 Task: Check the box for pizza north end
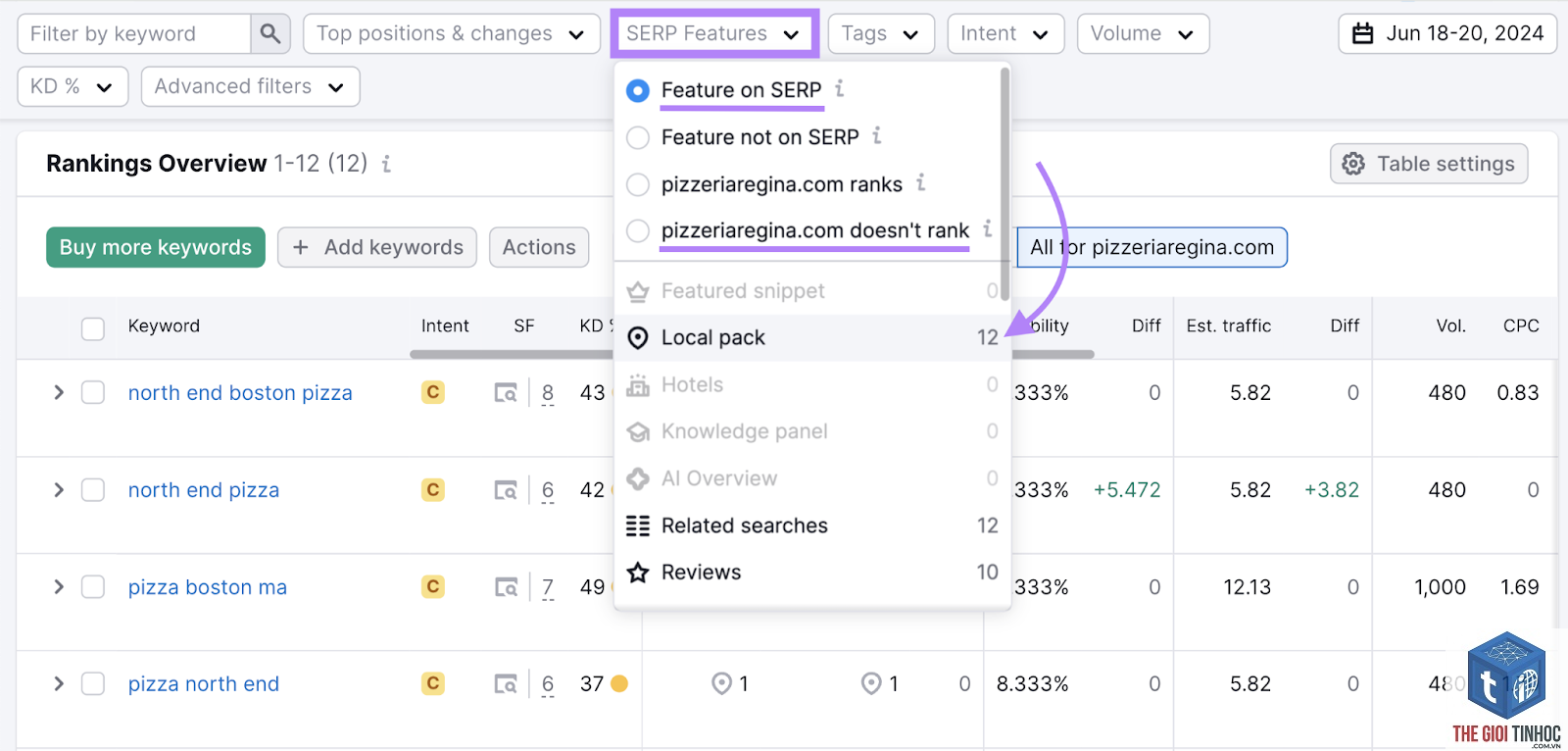[x=93, y=684]
